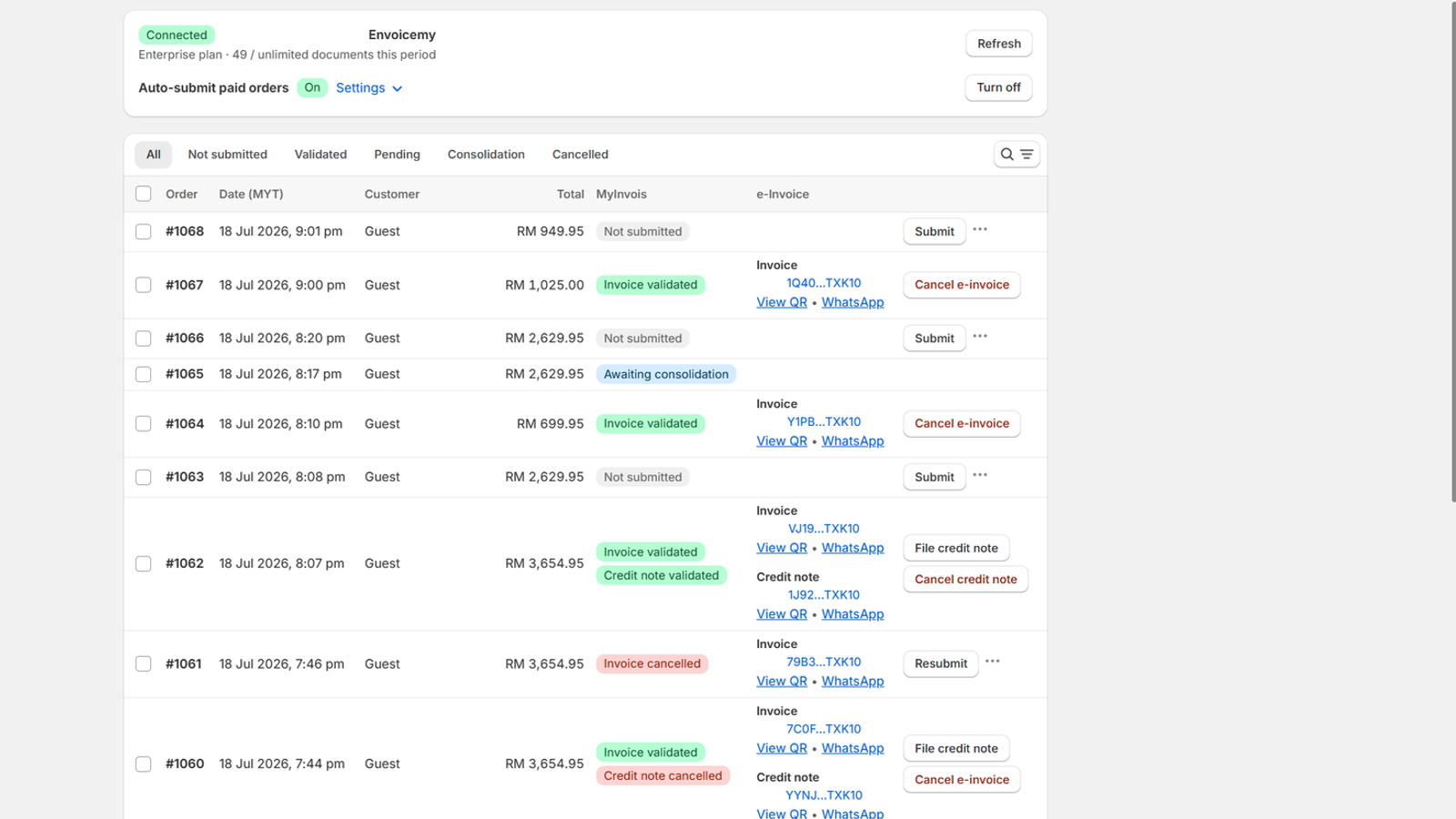
Task: Expand the auto-submit Settings dropdown
Action: pos(369,88)
